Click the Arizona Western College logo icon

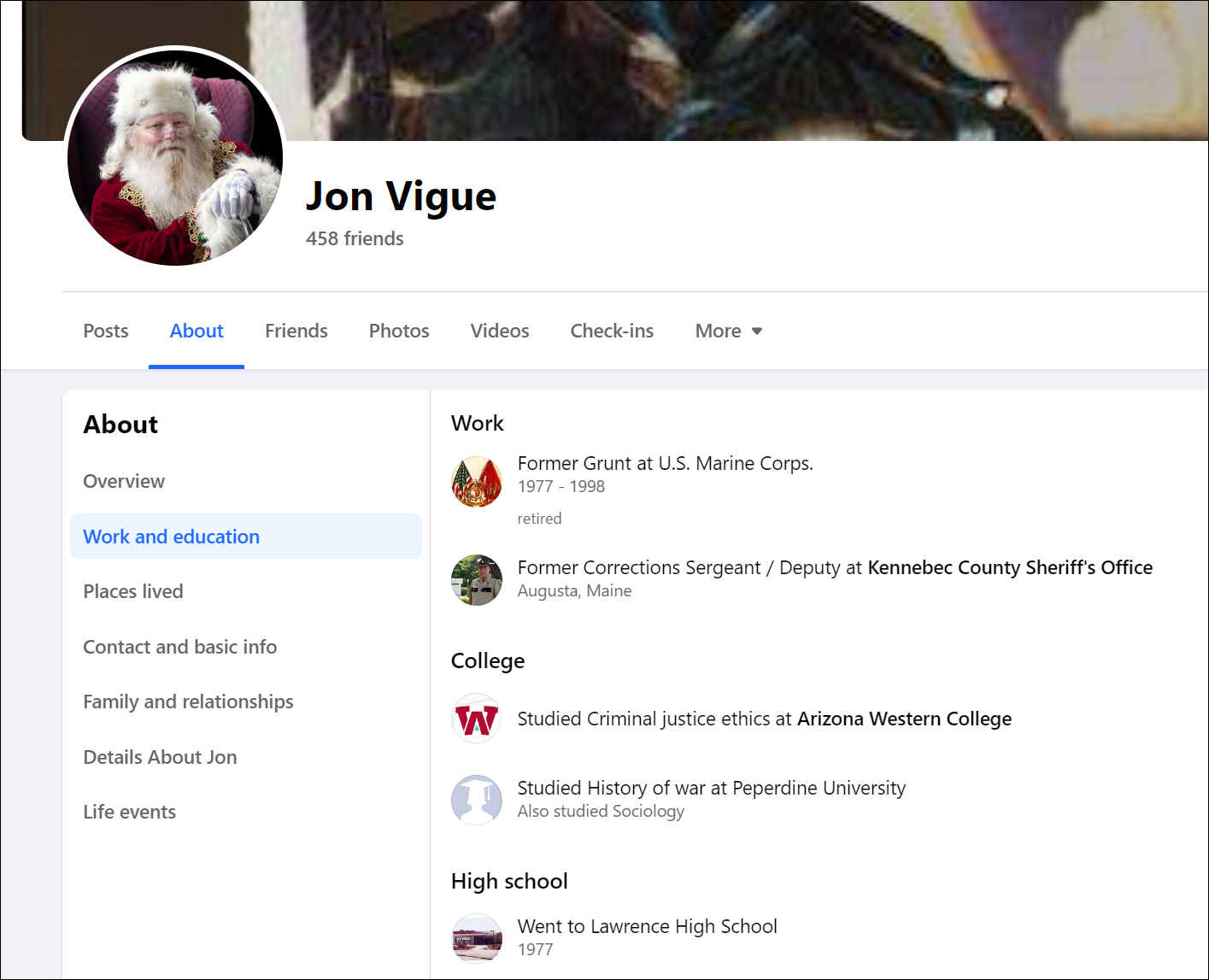point(476,719)
